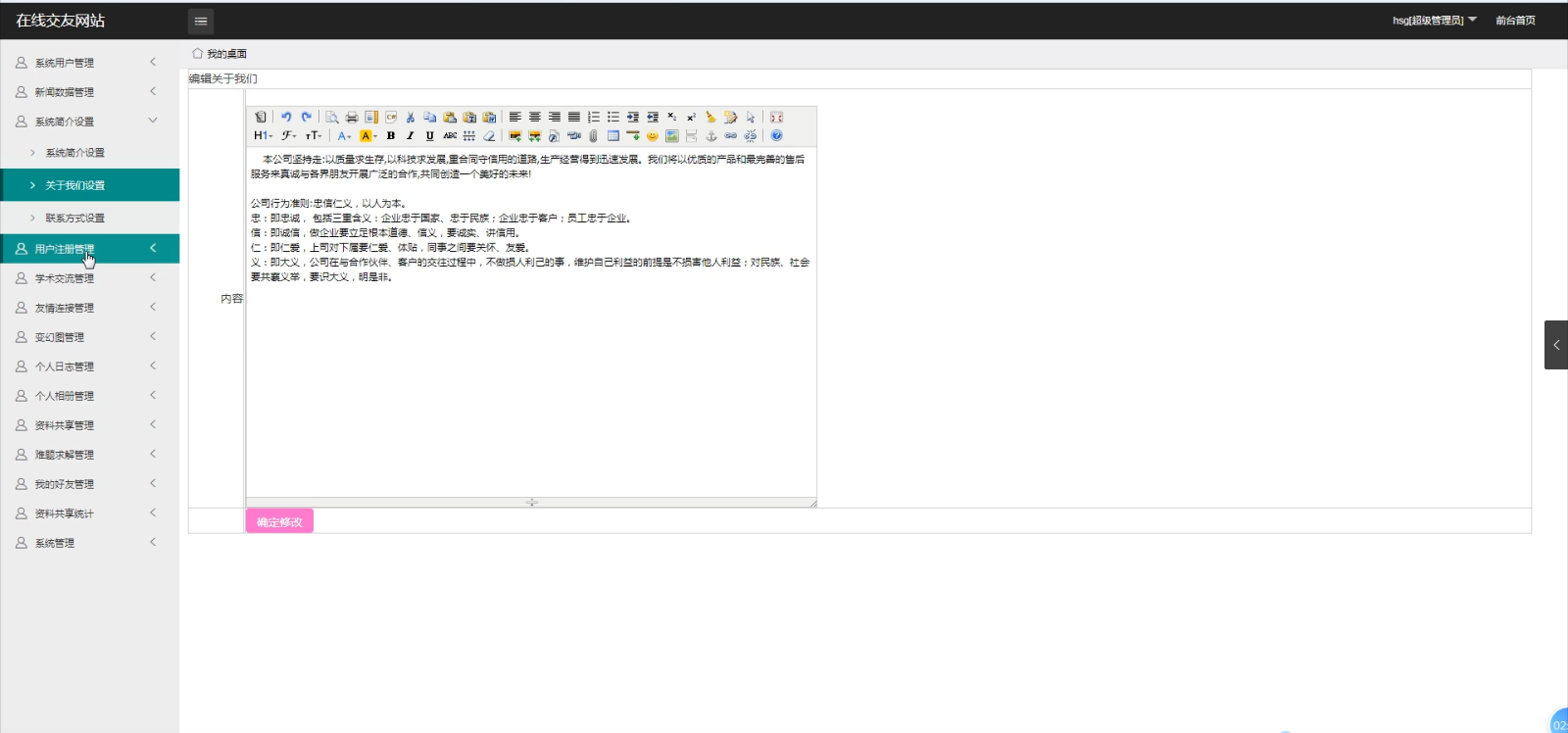The image size is (1568, 733).
Task: Insert an emoticon using the smiley icon
Action: (653, 136)
